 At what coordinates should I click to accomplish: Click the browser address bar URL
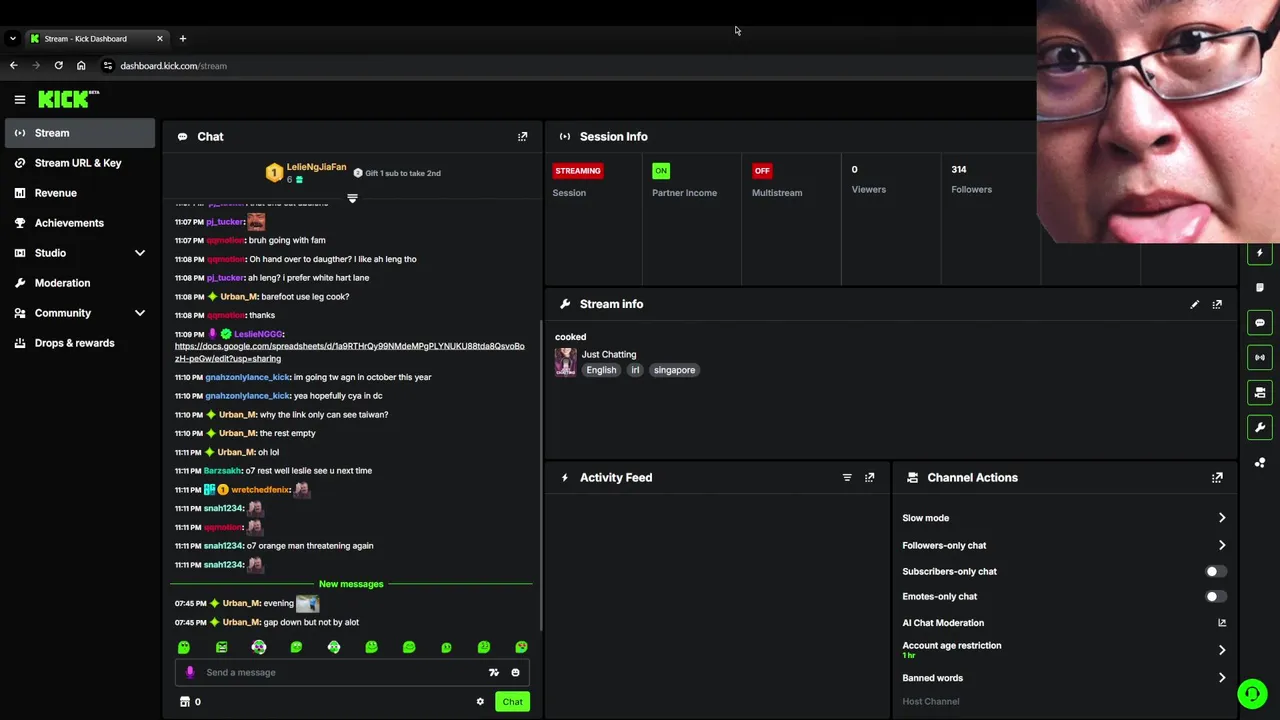coord(173,66)
